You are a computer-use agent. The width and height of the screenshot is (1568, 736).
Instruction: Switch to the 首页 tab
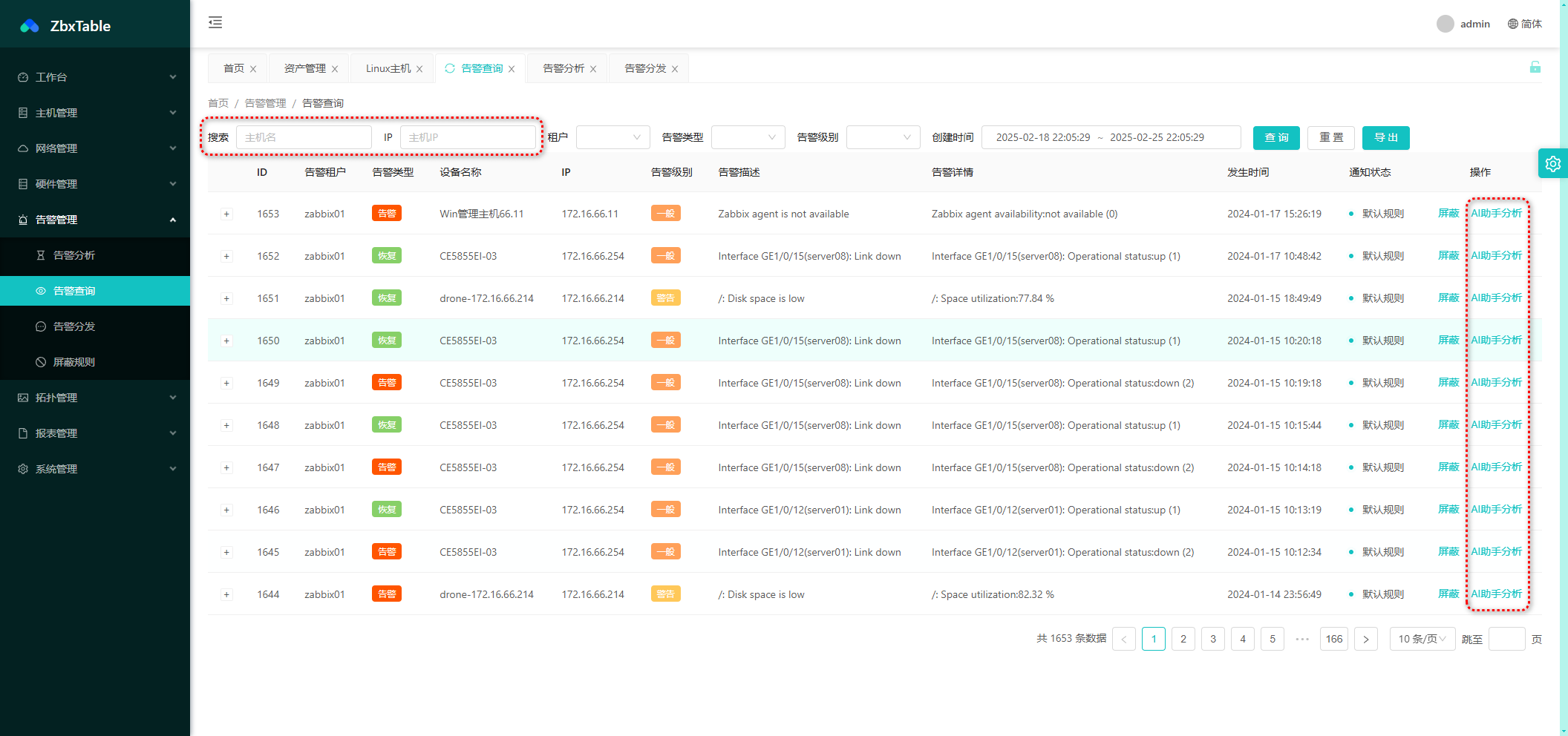tap(234, 68)
